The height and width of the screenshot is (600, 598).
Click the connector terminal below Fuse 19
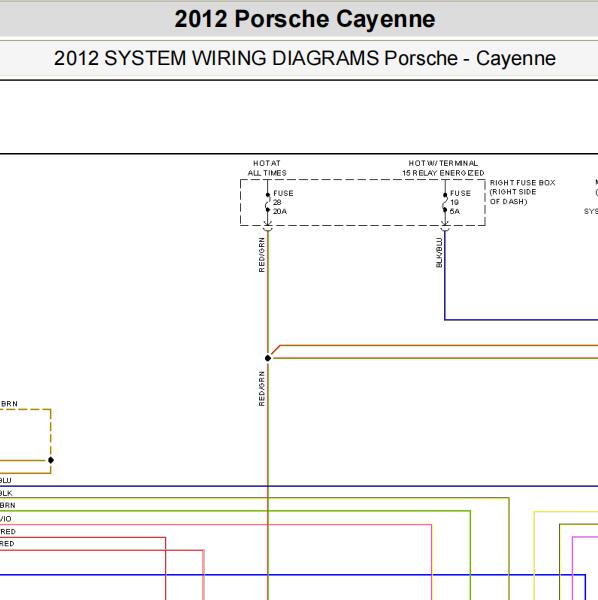coord(445,228)
